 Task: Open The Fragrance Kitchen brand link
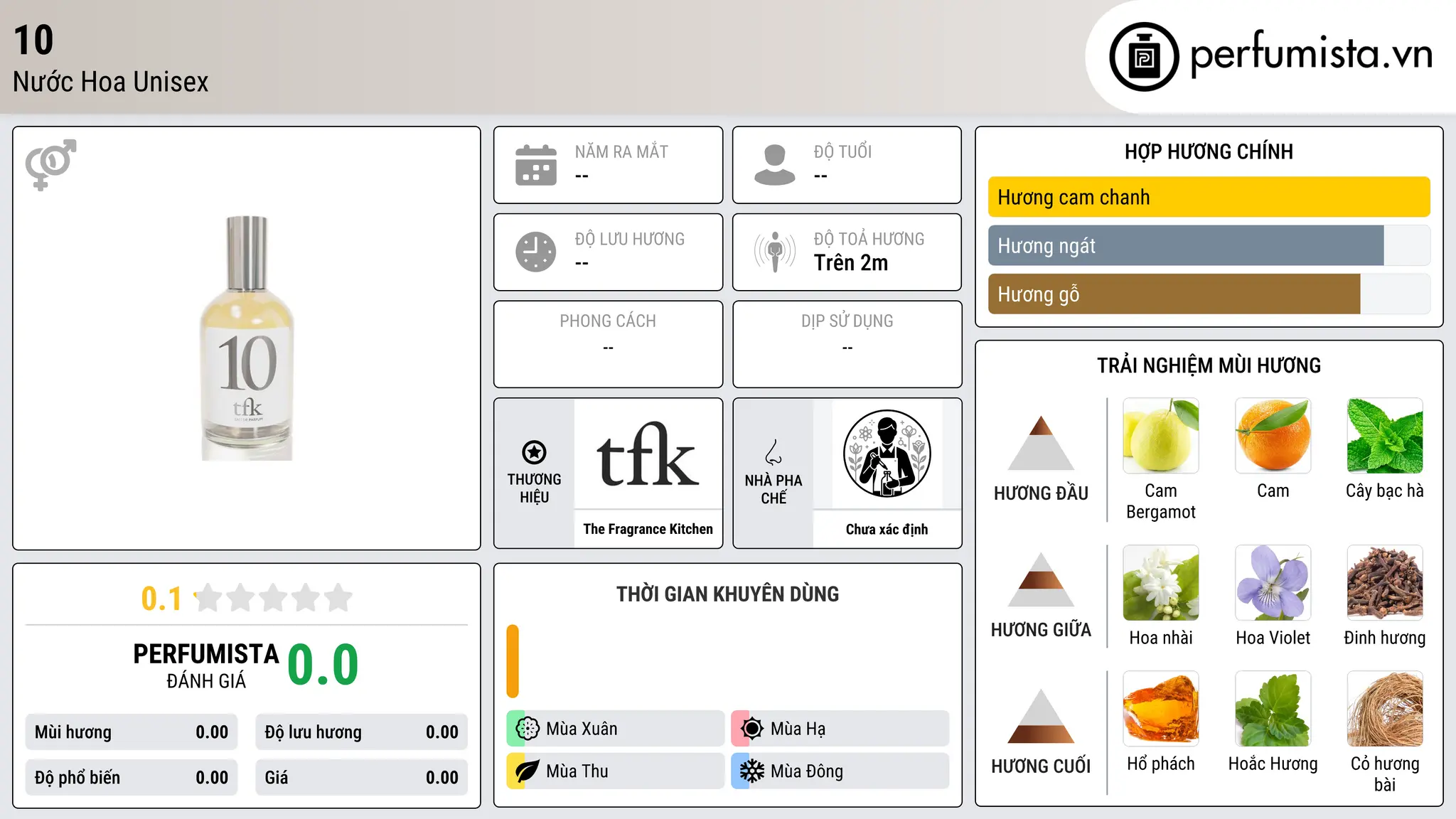[x=648, y=529]
